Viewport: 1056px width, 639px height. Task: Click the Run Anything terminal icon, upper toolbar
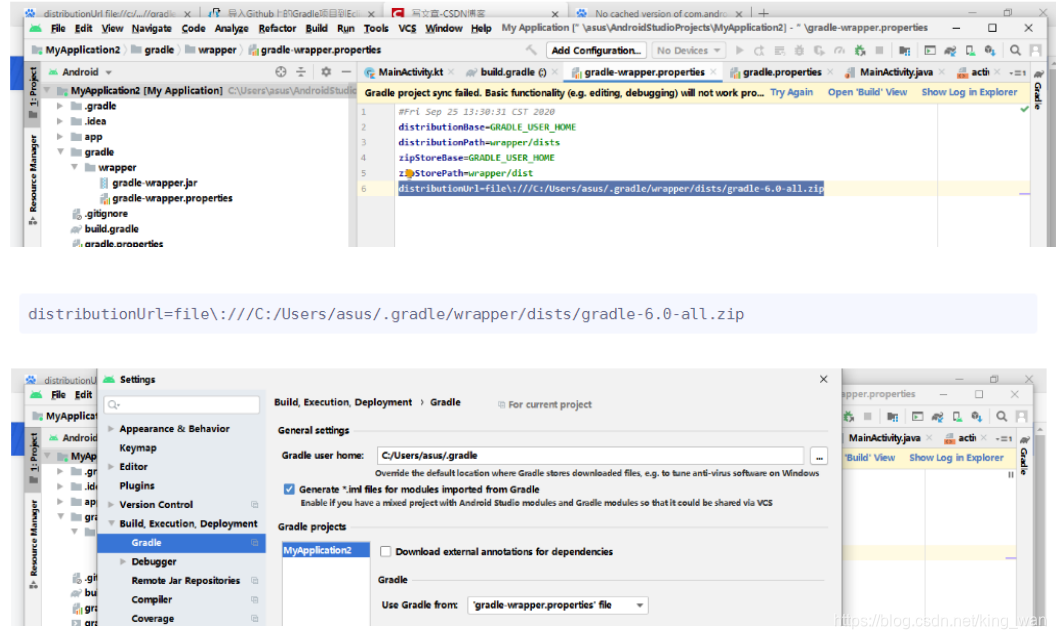[930, 51]
